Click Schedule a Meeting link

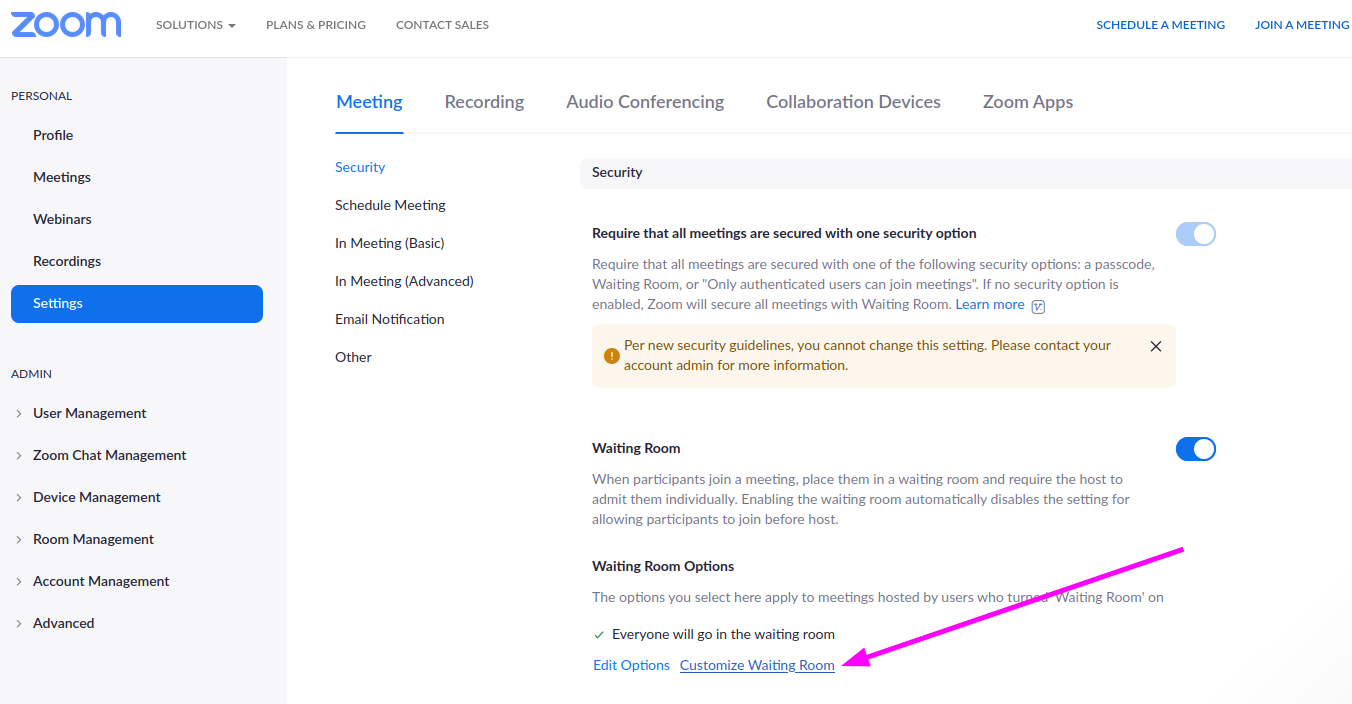tap(1160, 25)
